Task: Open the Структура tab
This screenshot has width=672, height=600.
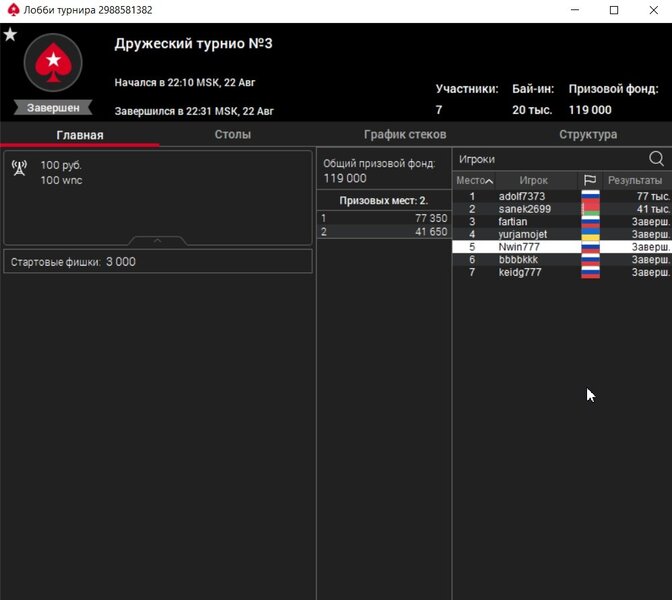Action: coord(587,134)
